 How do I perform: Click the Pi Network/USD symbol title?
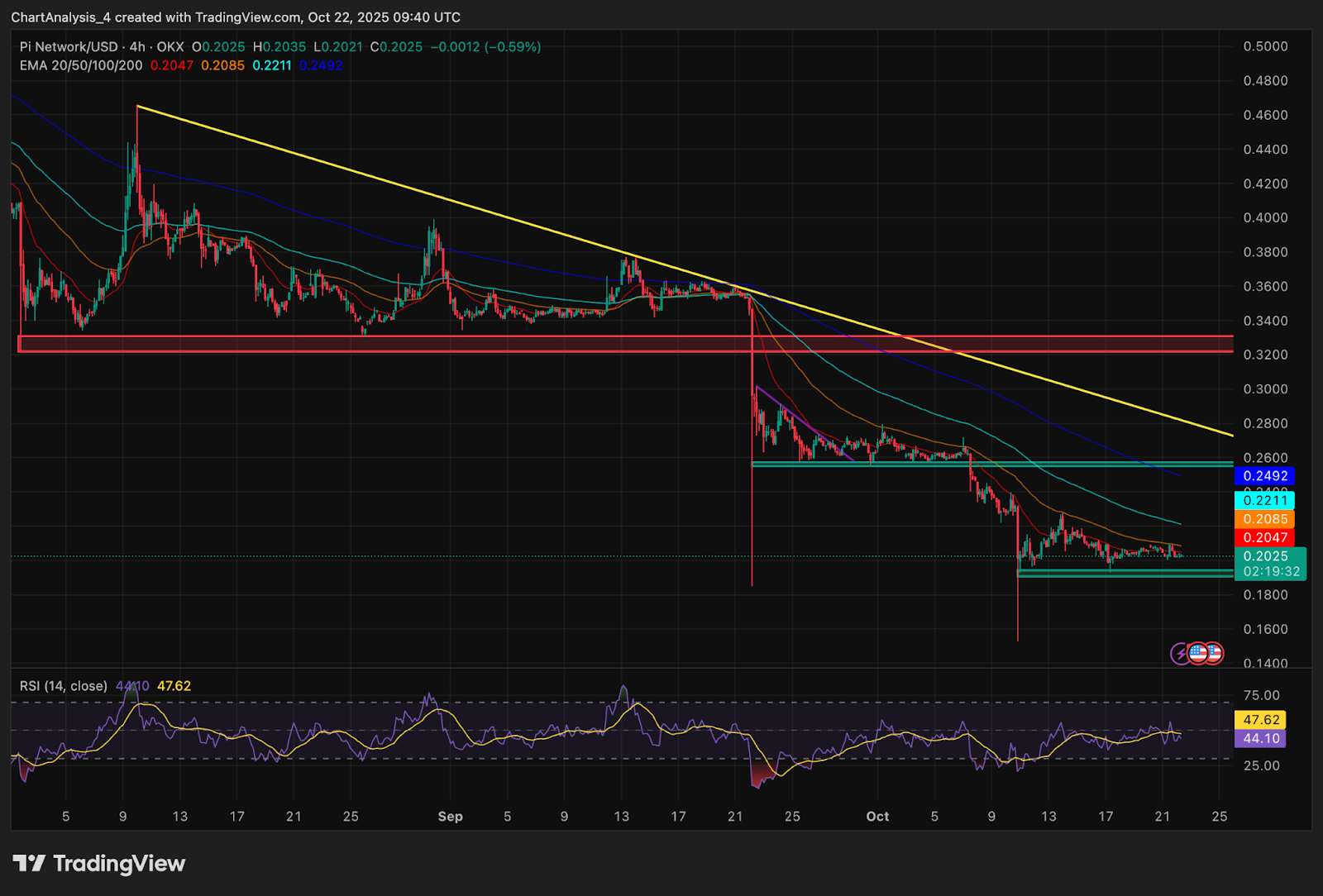69,47
